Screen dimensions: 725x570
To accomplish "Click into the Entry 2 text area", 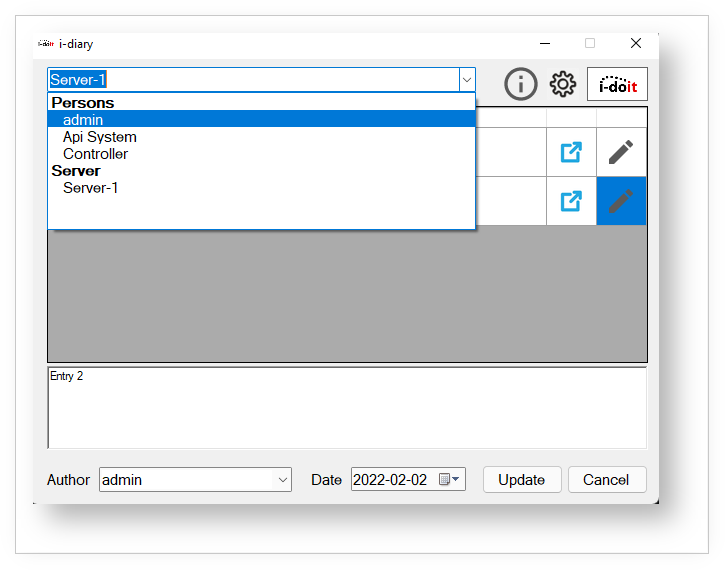I will [346, 408].
